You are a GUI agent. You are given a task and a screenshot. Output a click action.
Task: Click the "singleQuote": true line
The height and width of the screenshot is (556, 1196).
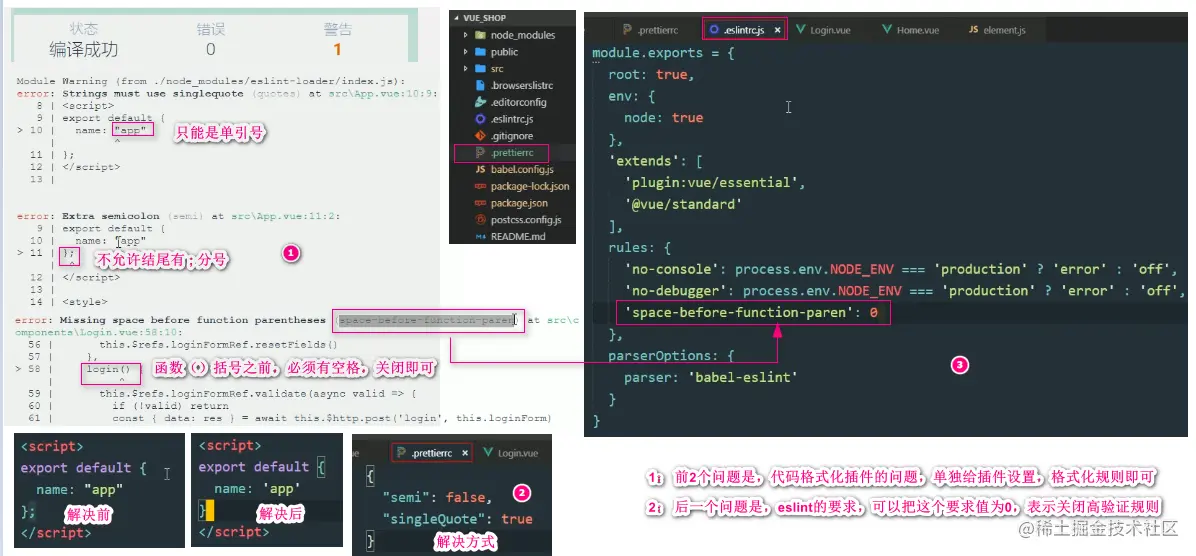pyautogui.click(x=457, y=519)
